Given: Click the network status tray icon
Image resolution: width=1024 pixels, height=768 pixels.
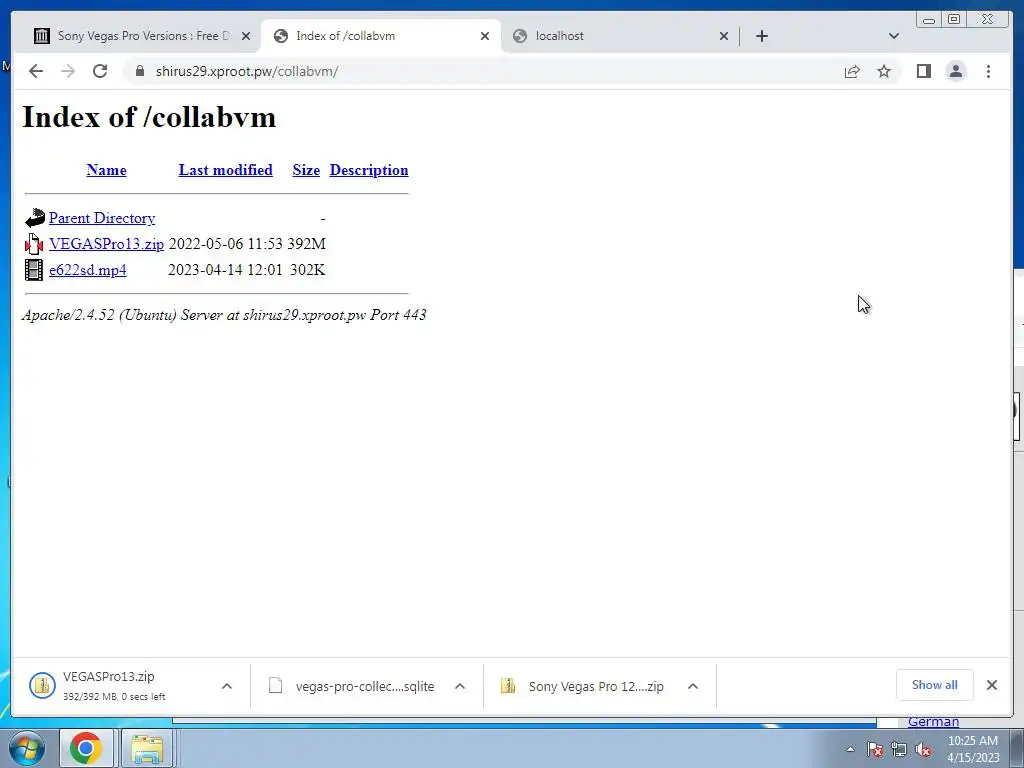Looking at the screenshot, I should coord(899,749).
